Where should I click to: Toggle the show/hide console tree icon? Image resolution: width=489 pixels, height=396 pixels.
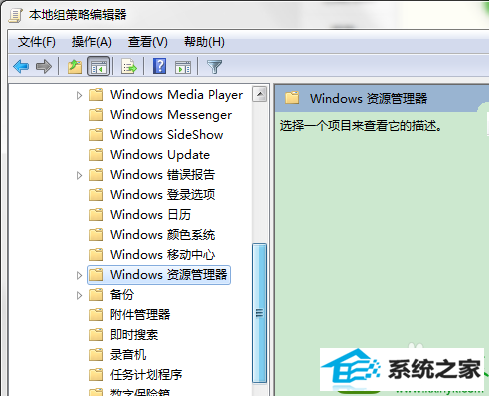pos(98,66)
